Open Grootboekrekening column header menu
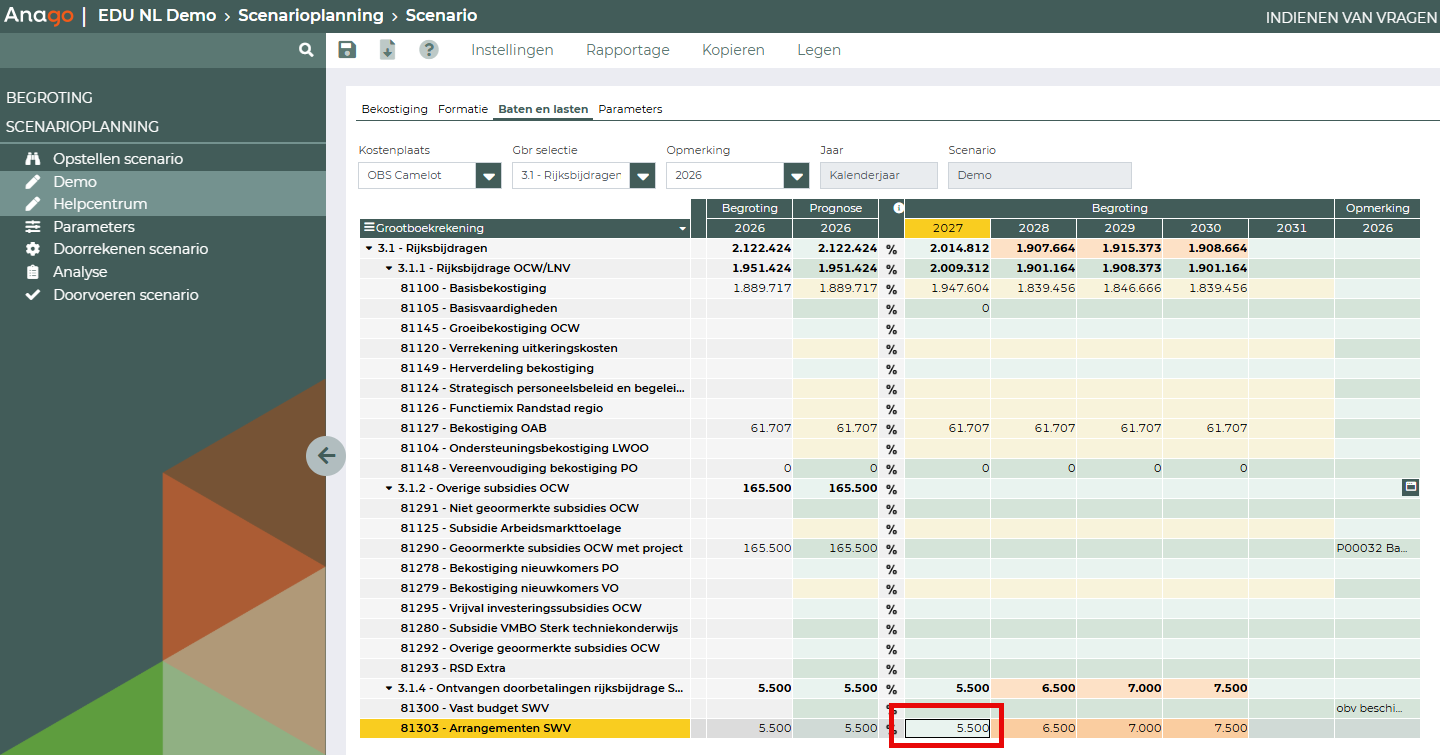 pyautogui.click(x=683, y=228)
